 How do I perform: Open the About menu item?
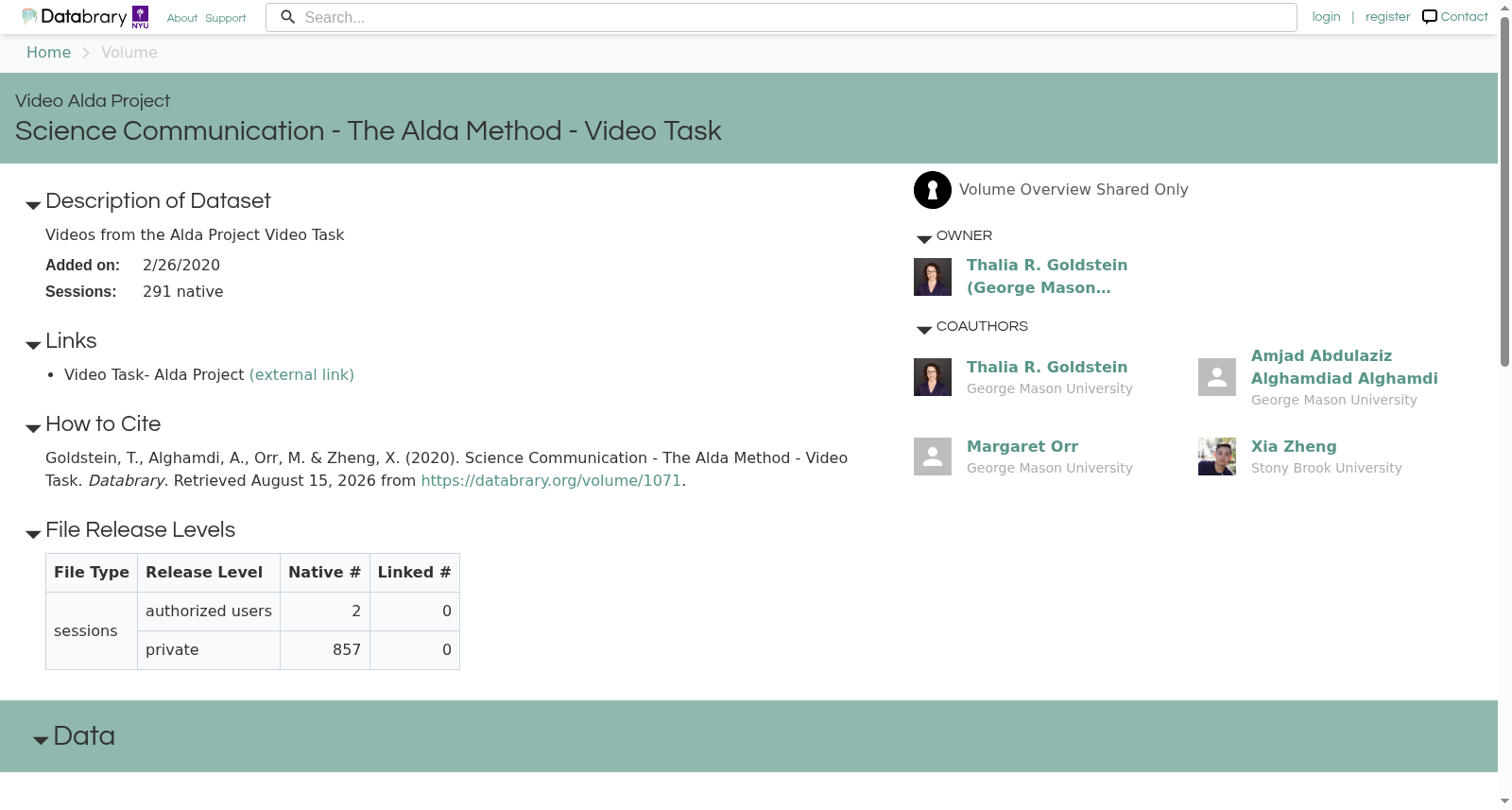pyautogui.click(x=182, y=18)
